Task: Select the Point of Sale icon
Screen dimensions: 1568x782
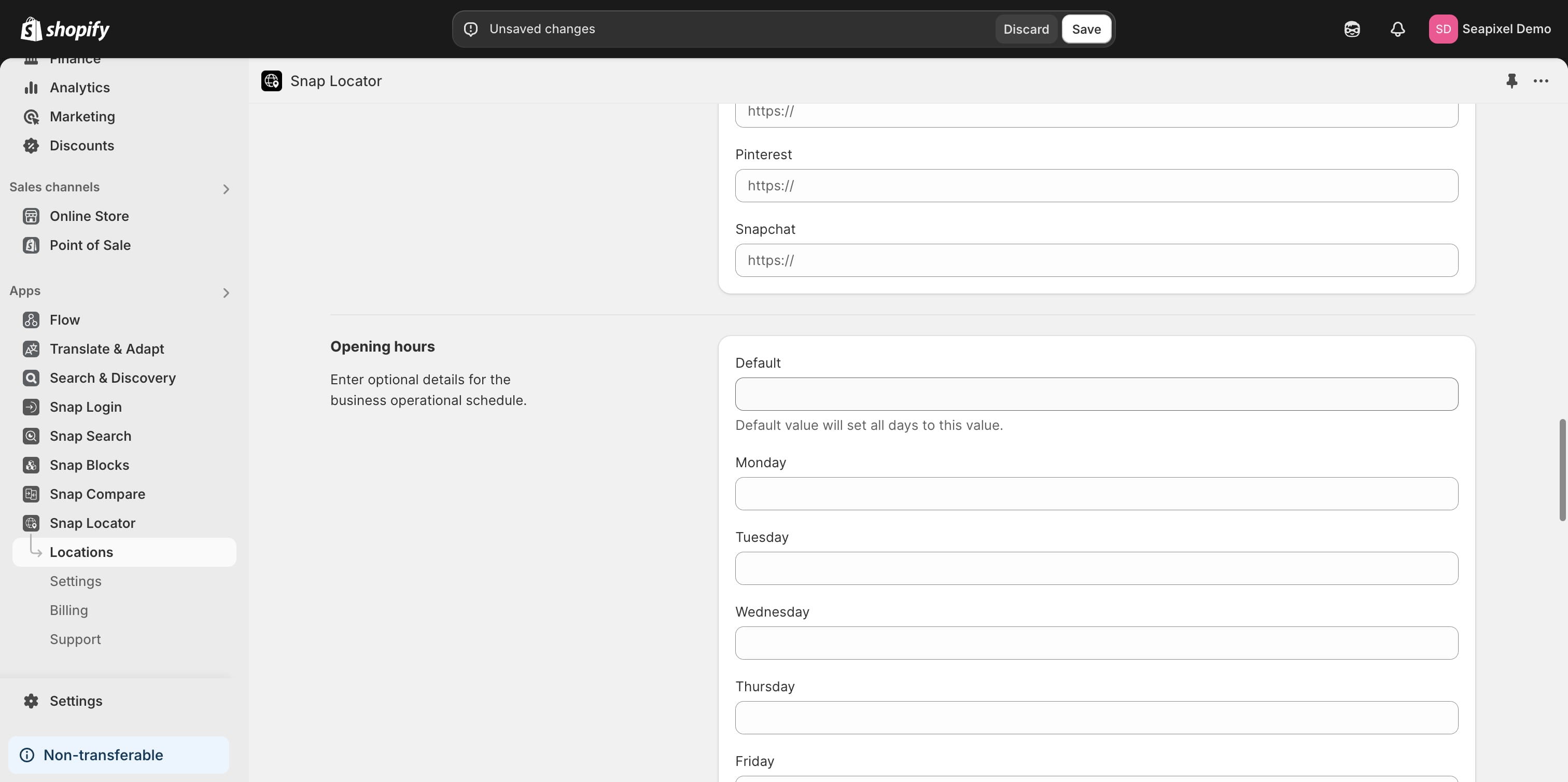Action: coord(31,245)
